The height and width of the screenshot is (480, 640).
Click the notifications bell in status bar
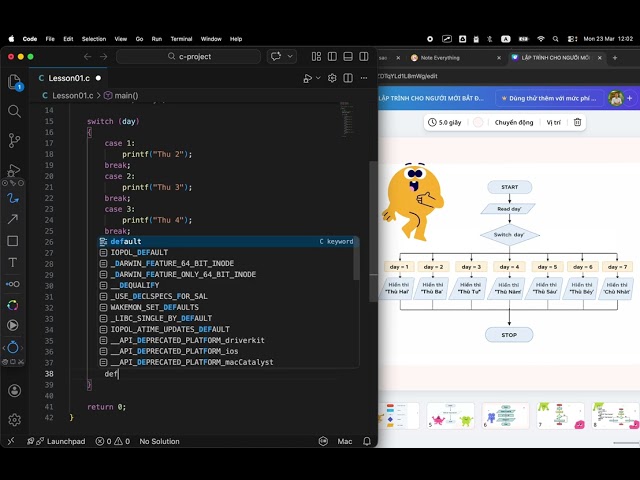[367, 441]
